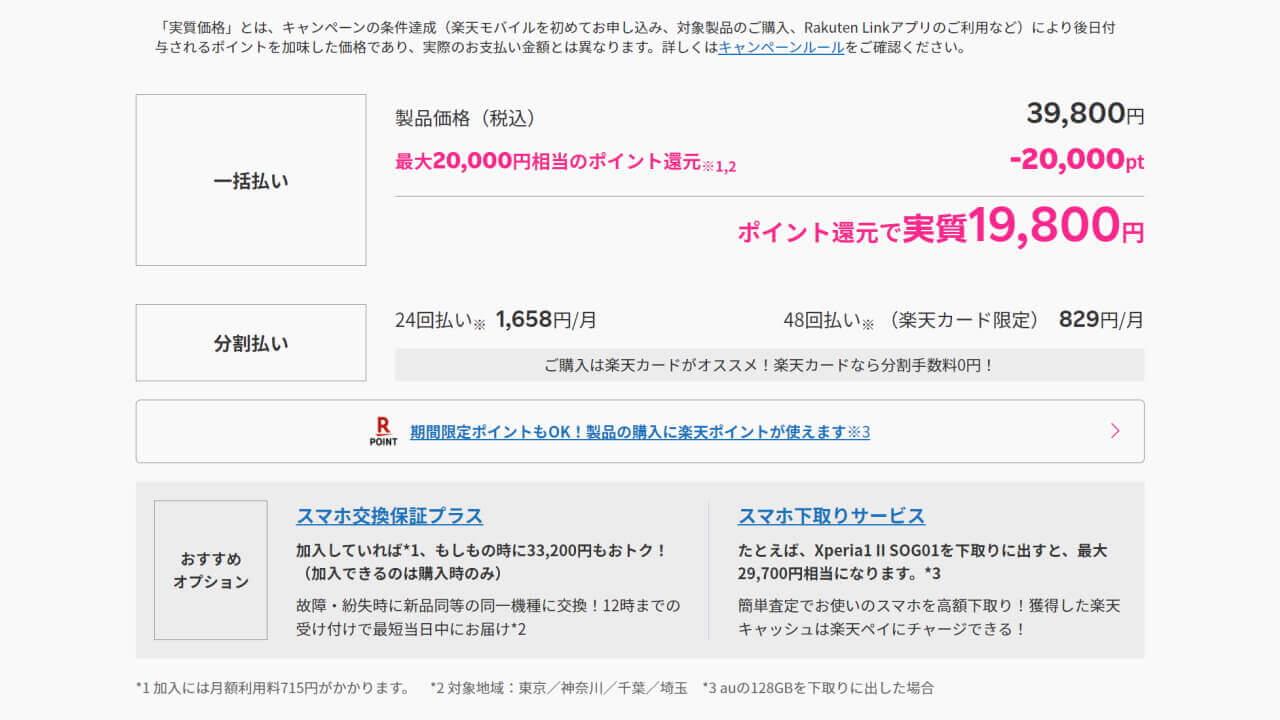Select the 分割払い payment section

[250, 342]
